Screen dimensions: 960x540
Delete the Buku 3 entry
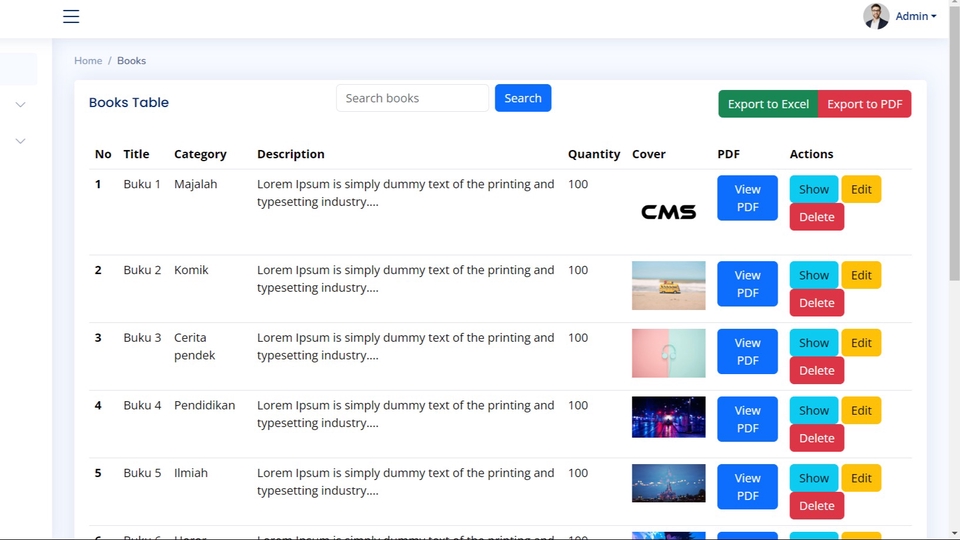817,370
